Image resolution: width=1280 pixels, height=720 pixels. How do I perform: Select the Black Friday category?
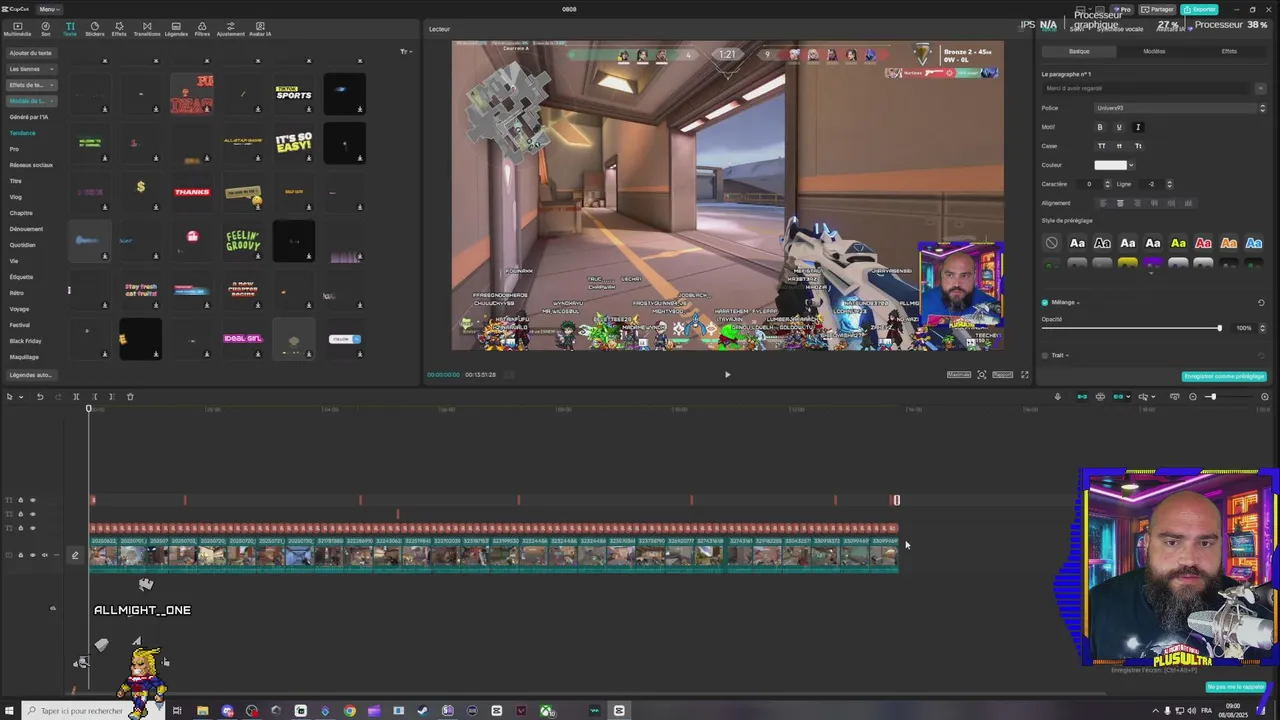pos(26,341)
